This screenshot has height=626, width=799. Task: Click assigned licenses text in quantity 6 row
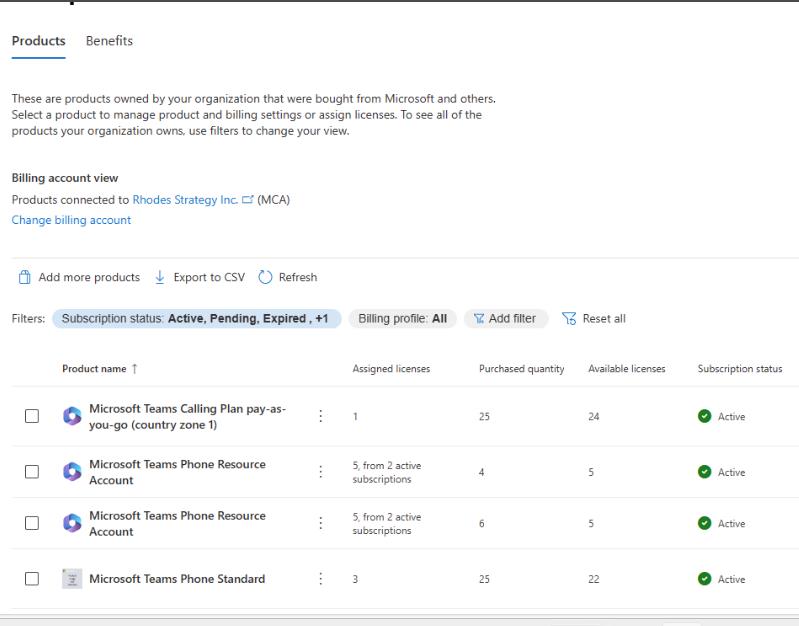(x=387, y=524)
